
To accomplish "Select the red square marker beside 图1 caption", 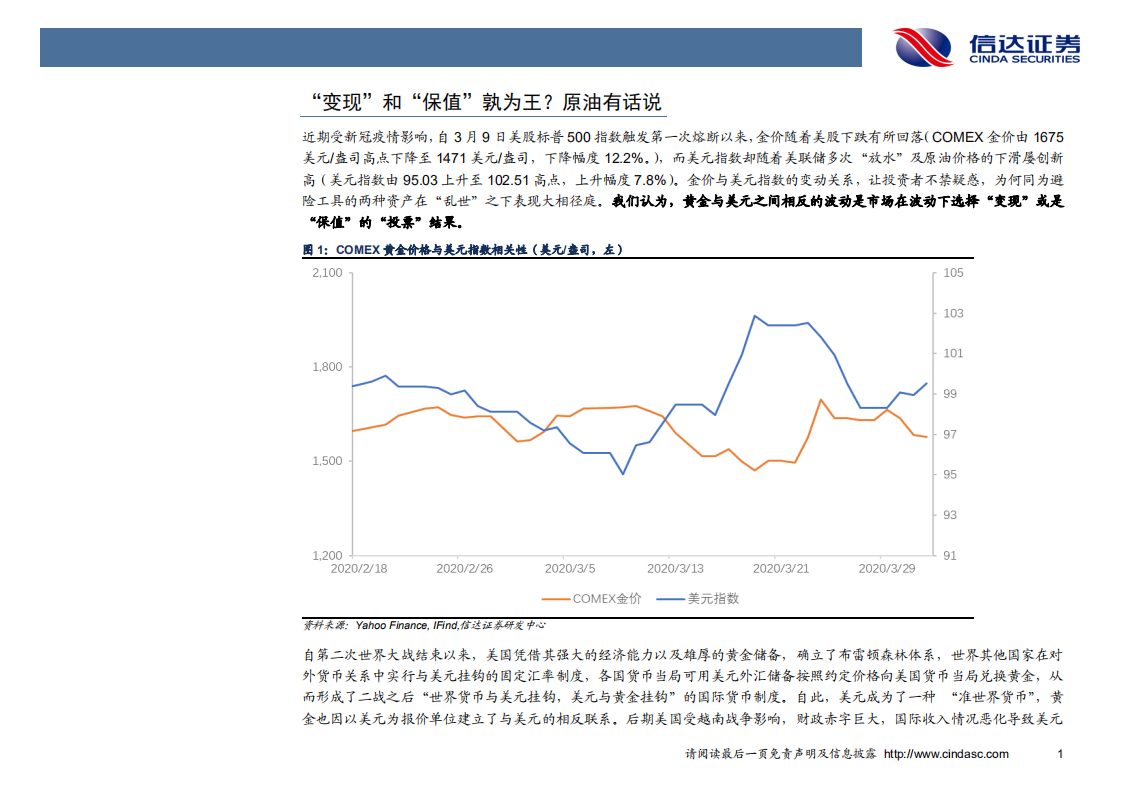I will (305, 249).
